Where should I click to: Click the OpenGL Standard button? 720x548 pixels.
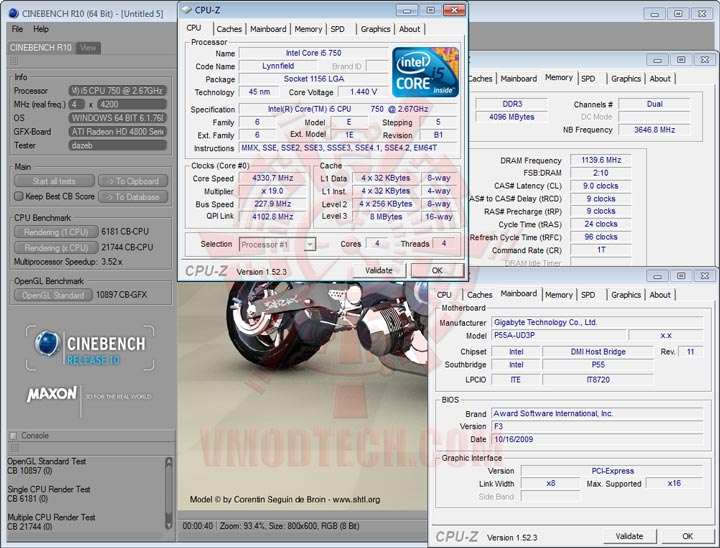tap(53, 295)
